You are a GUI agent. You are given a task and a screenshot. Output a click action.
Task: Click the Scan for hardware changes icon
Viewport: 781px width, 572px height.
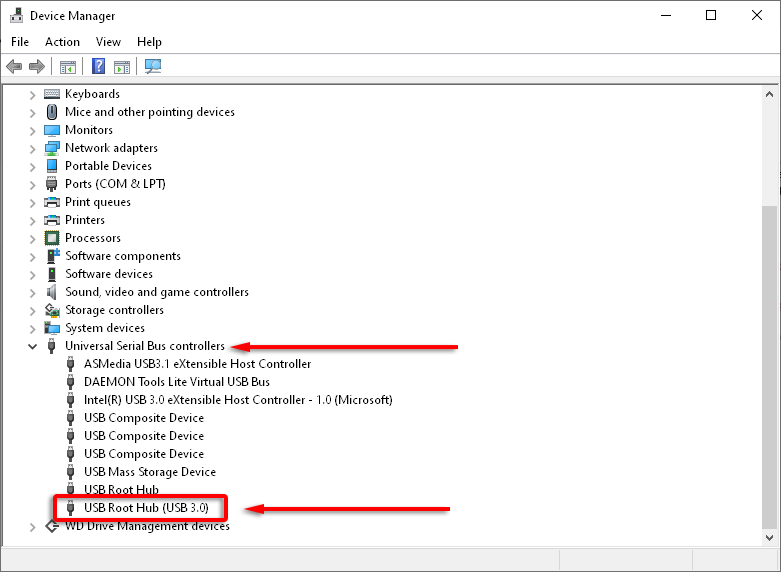click(153, 67)
